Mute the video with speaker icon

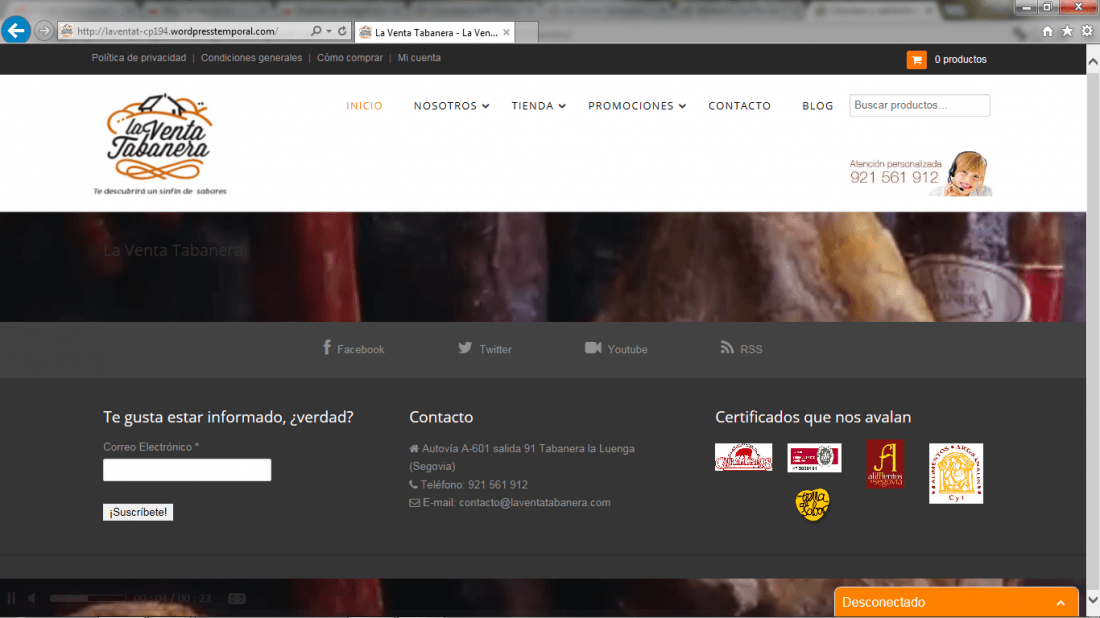(32, 598)
